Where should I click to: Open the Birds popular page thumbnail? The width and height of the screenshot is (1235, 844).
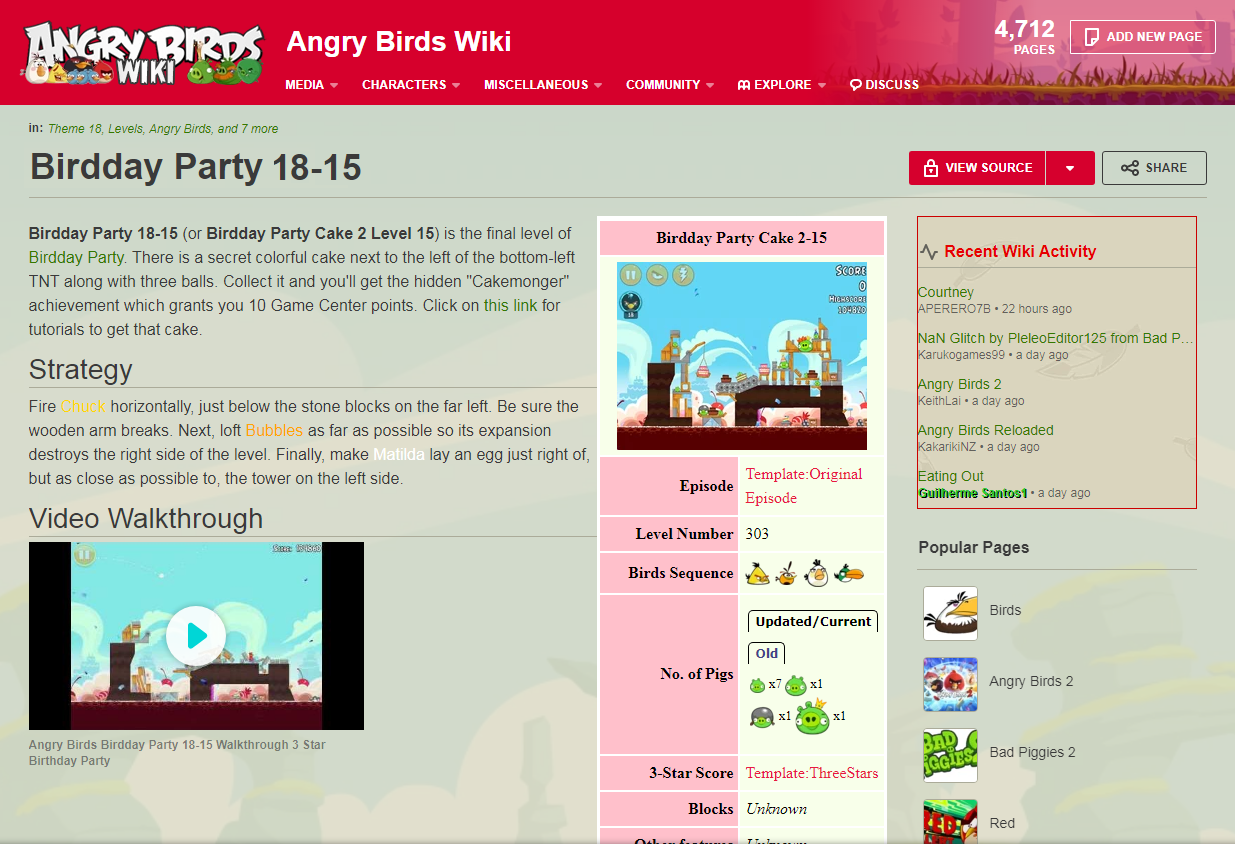pos(950,612)
